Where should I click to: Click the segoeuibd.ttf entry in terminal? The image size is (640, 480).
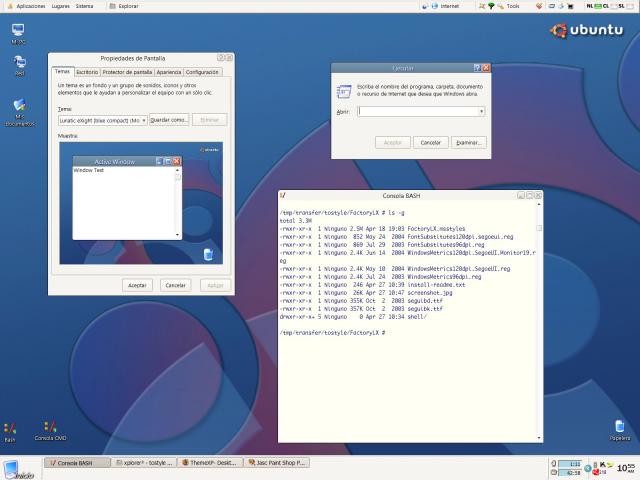(x=425, y=301)
